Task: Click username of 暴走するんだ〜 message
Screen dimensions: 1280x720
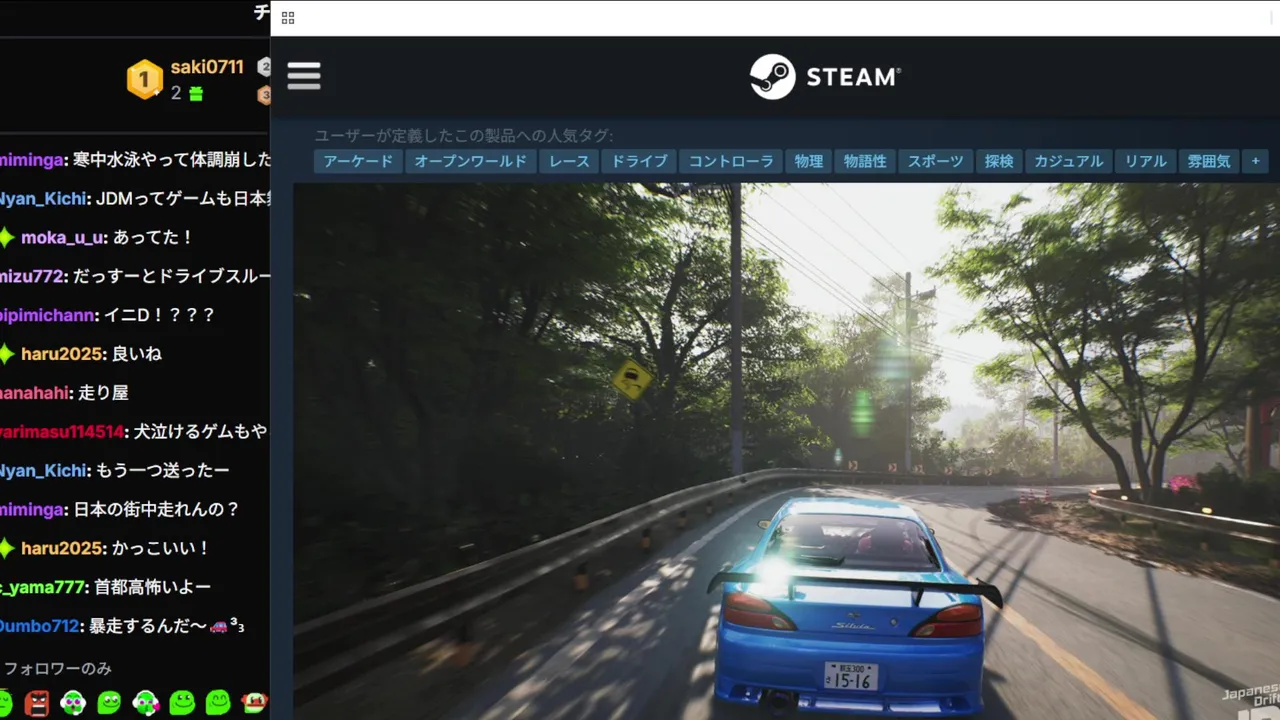Action: coord(39,626)
